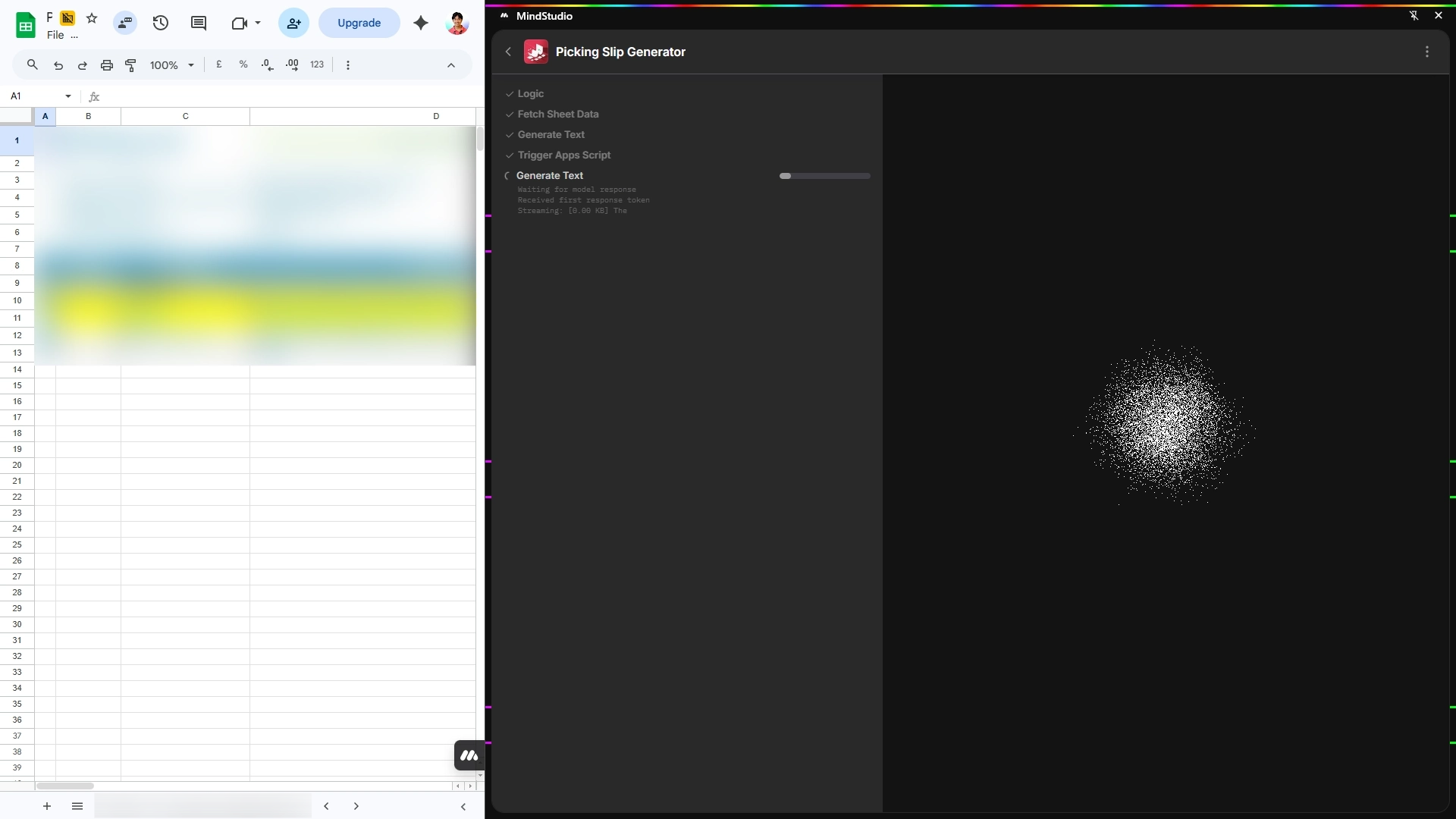
Task: Open the name box dropdown arrow
Action: point(68,96)
